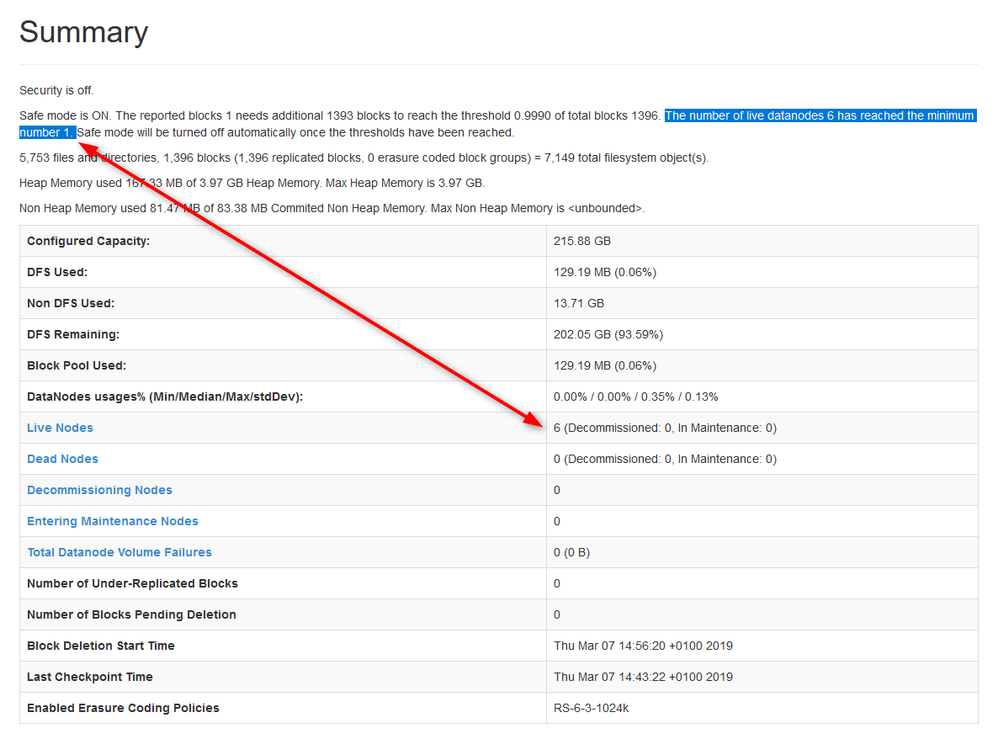Click the '5,753 files and directories' line

pos(363,158)
